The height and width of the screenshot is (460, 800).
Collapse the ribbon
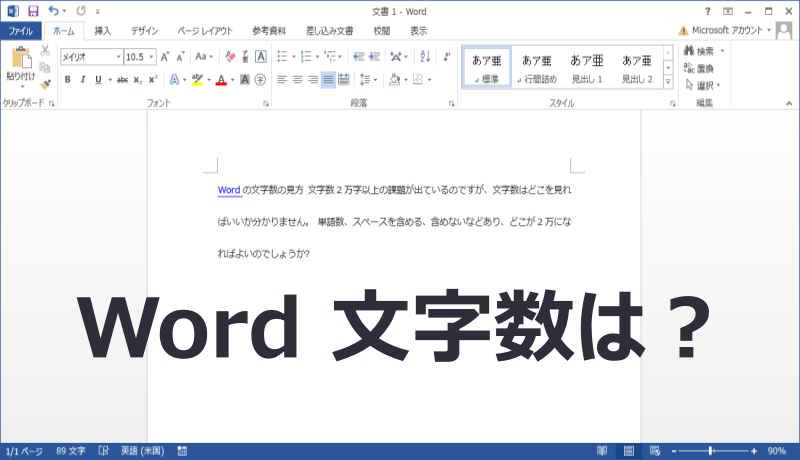point(789,104)
